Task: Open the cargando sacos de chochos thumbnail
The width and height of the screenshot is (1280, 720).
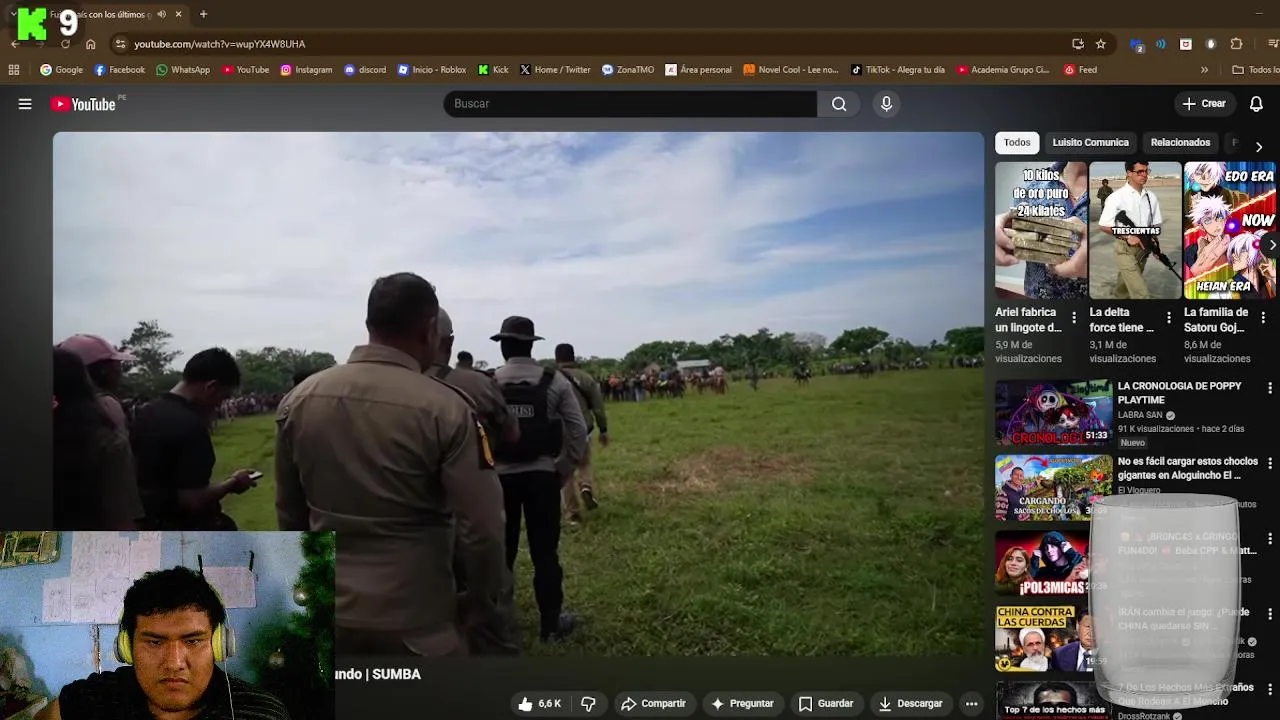Action: tap(1053, 488)
